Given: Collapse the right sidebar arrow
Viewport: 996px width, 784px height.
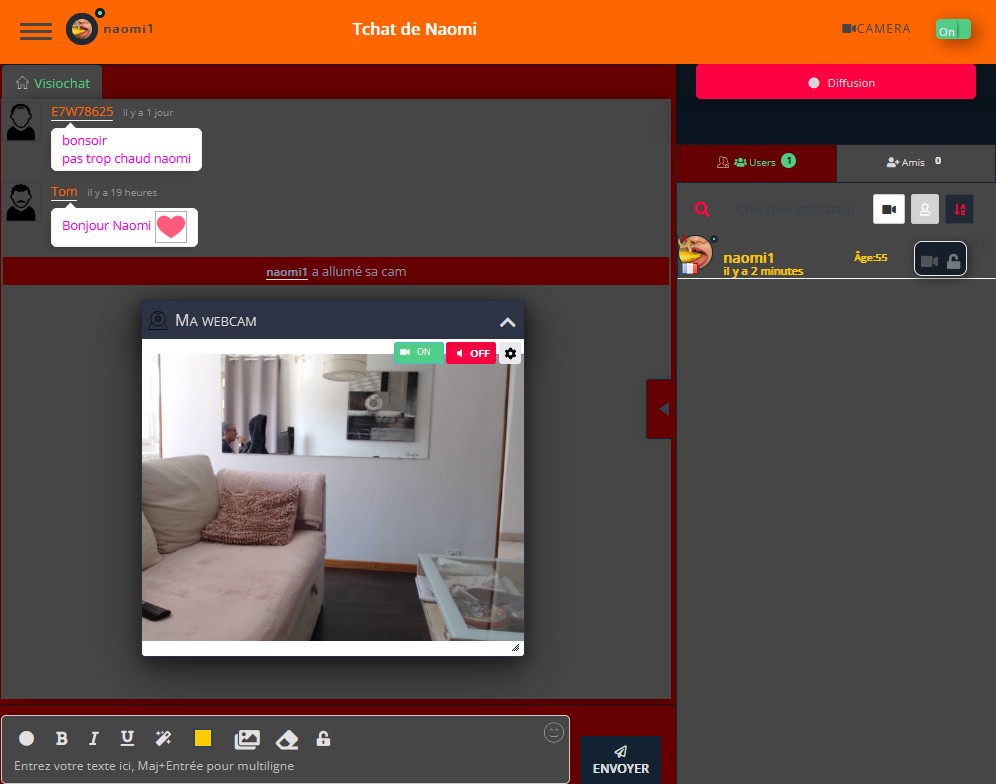Looking at the screenshot, I should (x=660, y=408).
